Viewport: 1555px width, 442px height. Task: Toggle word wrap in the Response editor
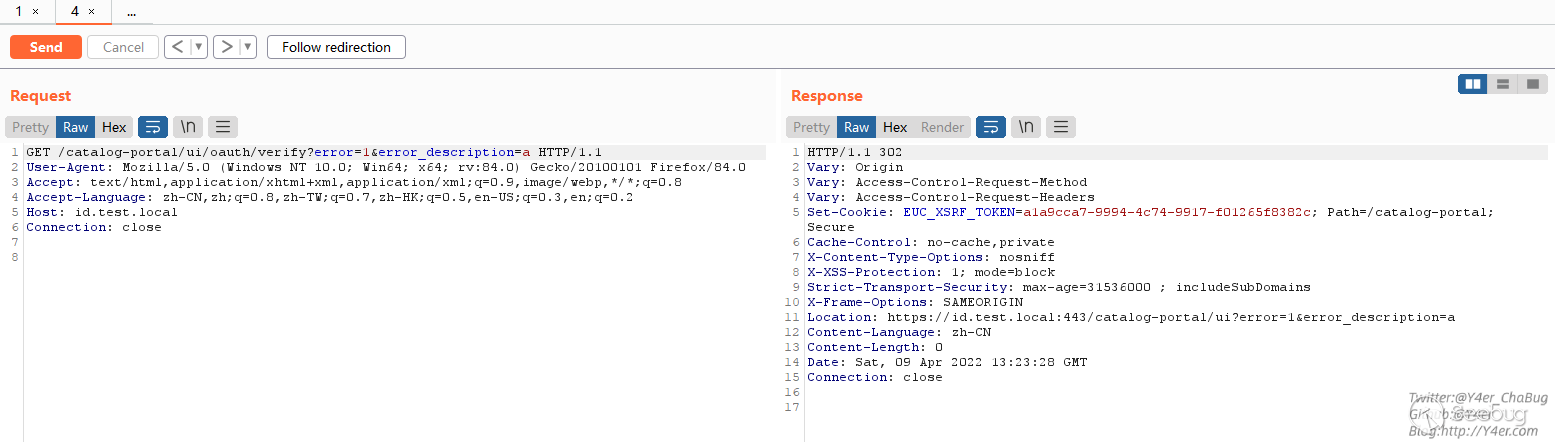(991, 127)
